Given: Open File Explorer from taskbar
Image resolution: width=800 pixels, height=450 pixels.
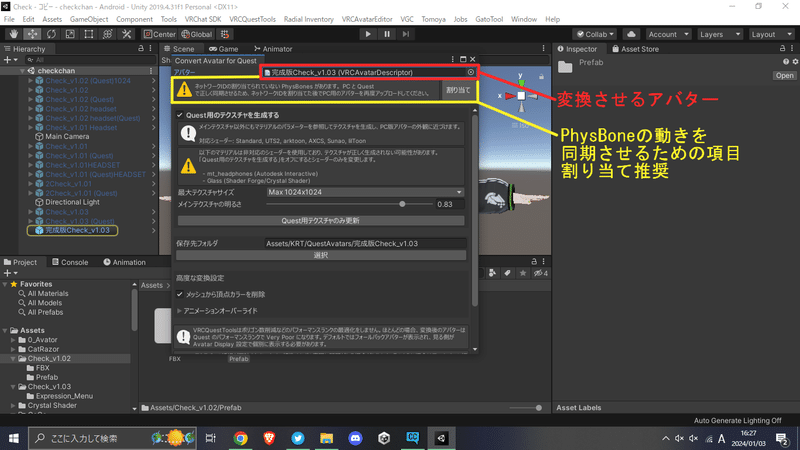Looking at the screenshot, I should point(327,438).
